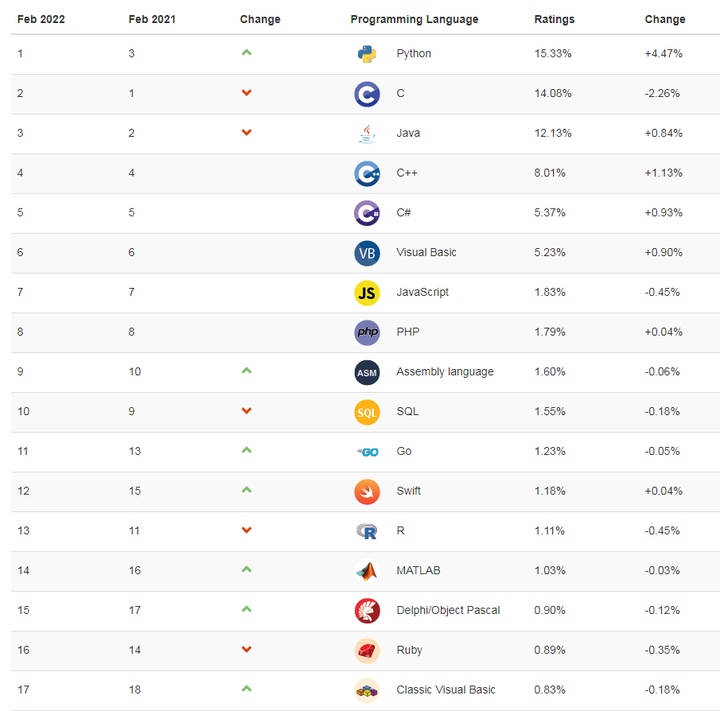The width and height of the screenshot is (720, 711).
Task: Click the Delphi/Object Pascal helmet icon
Action: point(367,610)
